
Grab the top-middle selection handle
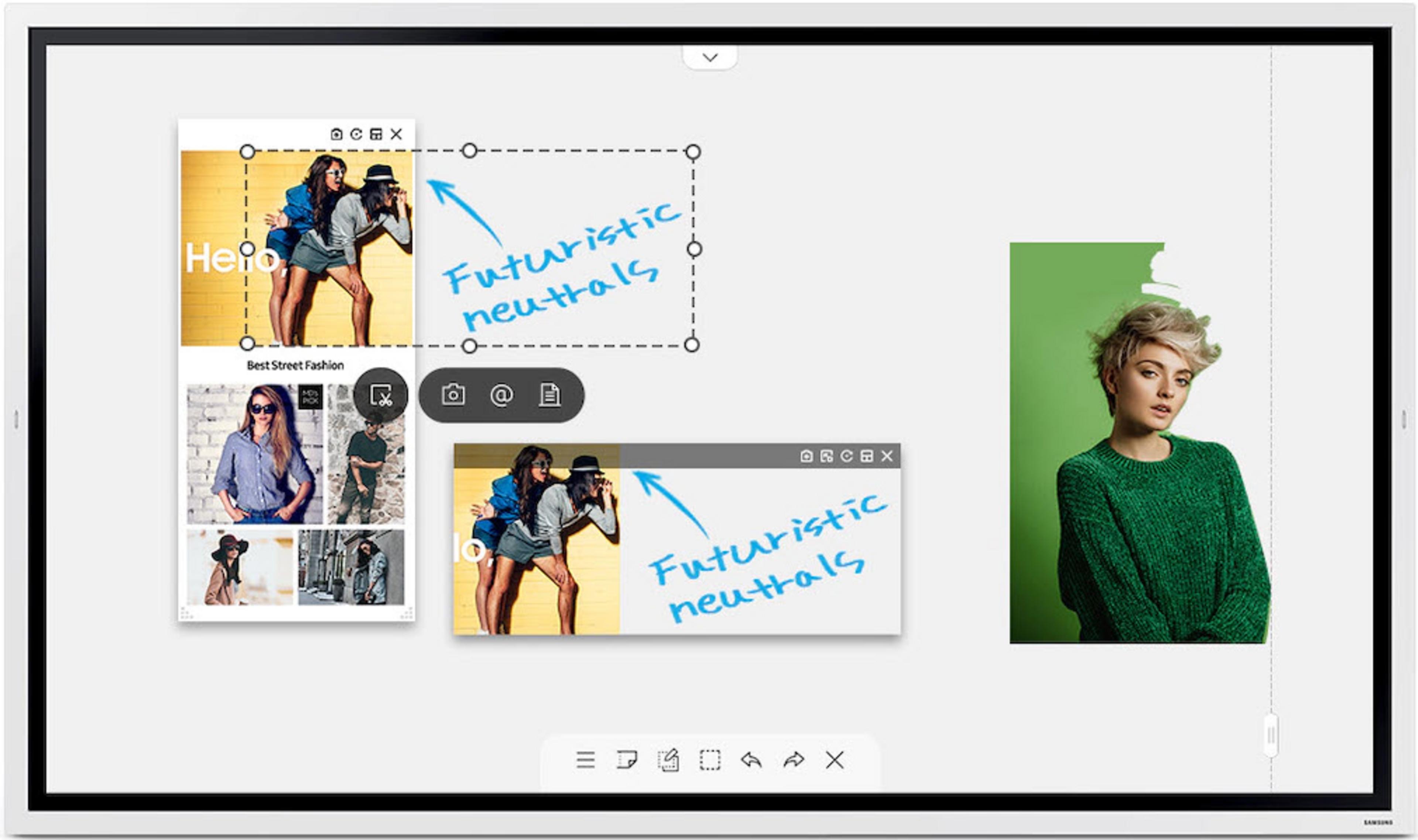pyautogui.click(x=470, y=151)
